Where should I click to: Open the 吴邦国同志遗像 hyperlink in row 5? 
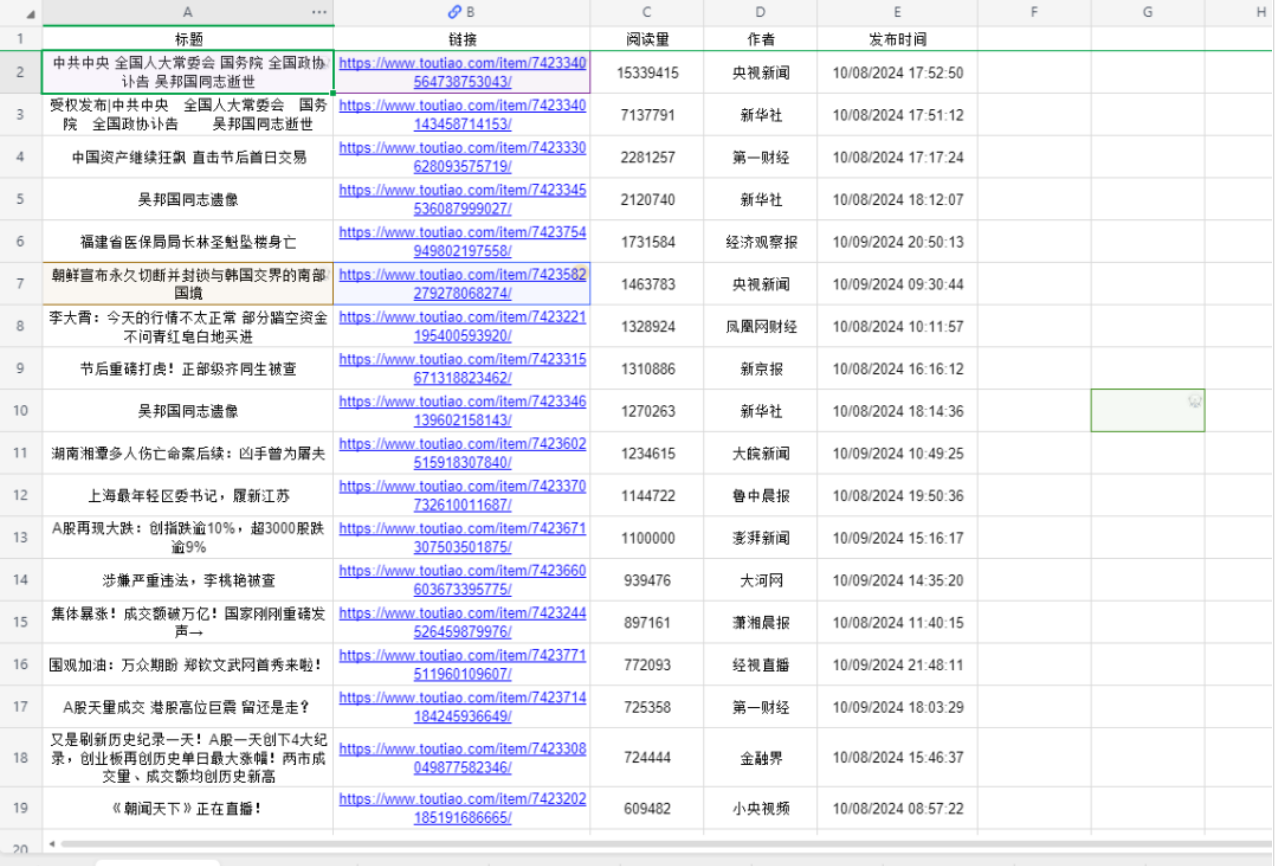(x=461, y=199)
